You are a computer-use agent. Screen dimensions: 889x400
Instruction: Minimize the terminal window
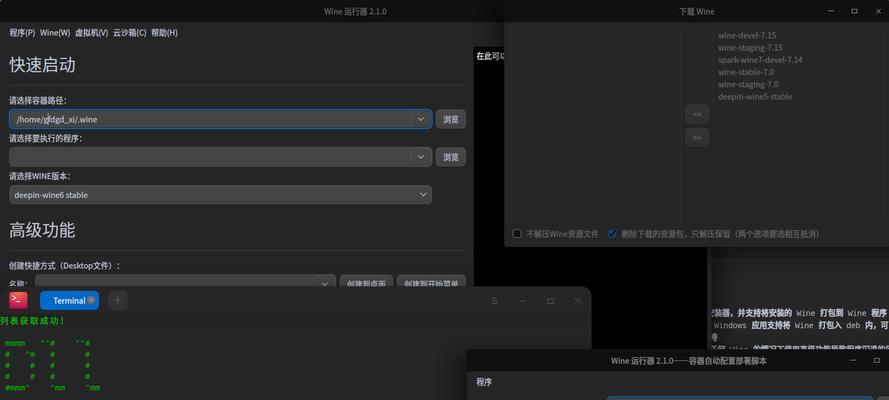[x=523, y=301]
